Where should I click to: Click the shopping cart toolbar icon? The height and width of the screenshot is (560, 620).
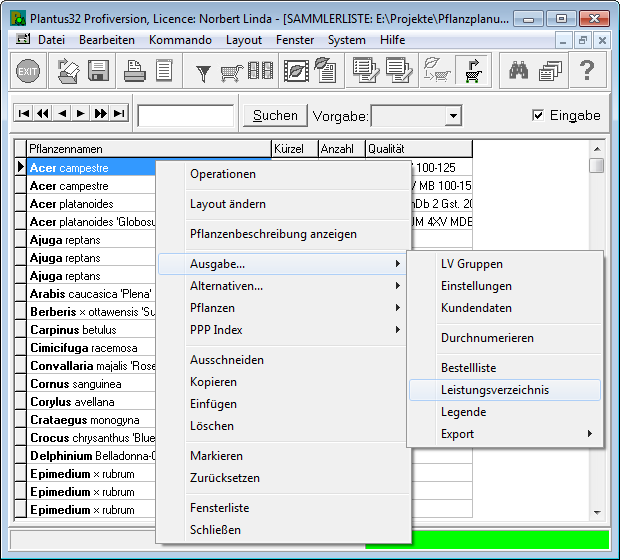tap(232, 71)
